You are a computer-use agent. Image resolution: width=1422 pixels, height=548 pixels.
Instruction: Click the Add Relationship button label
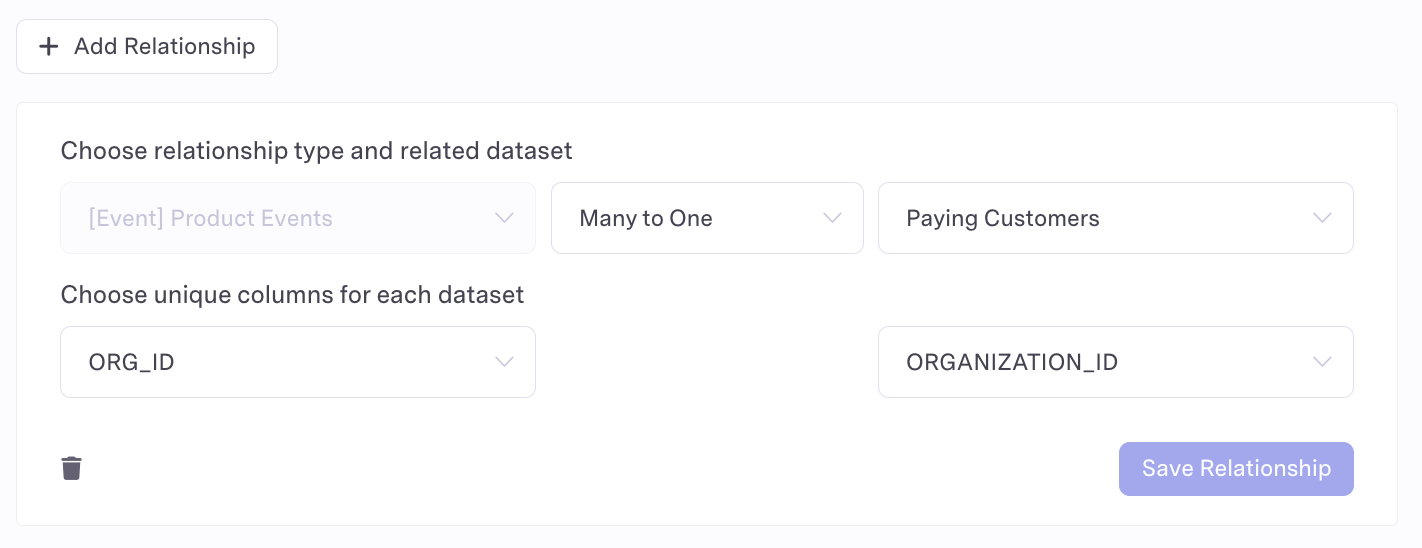pos(164,46)
